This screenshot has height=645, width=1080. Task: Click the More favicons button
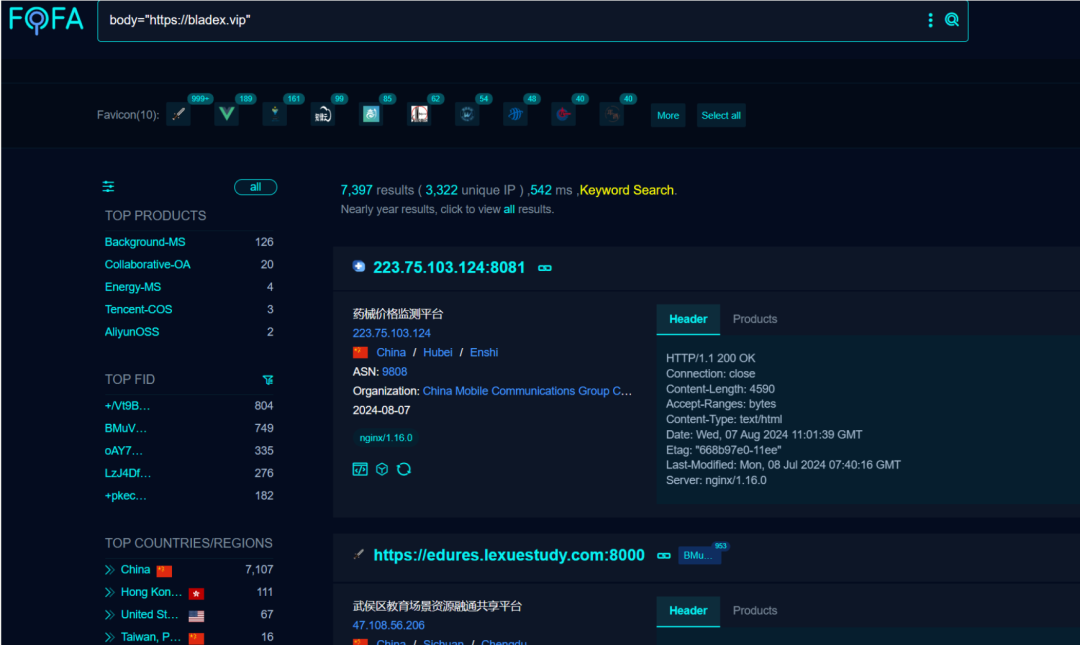pyautogui.click(x=668, y=115)
